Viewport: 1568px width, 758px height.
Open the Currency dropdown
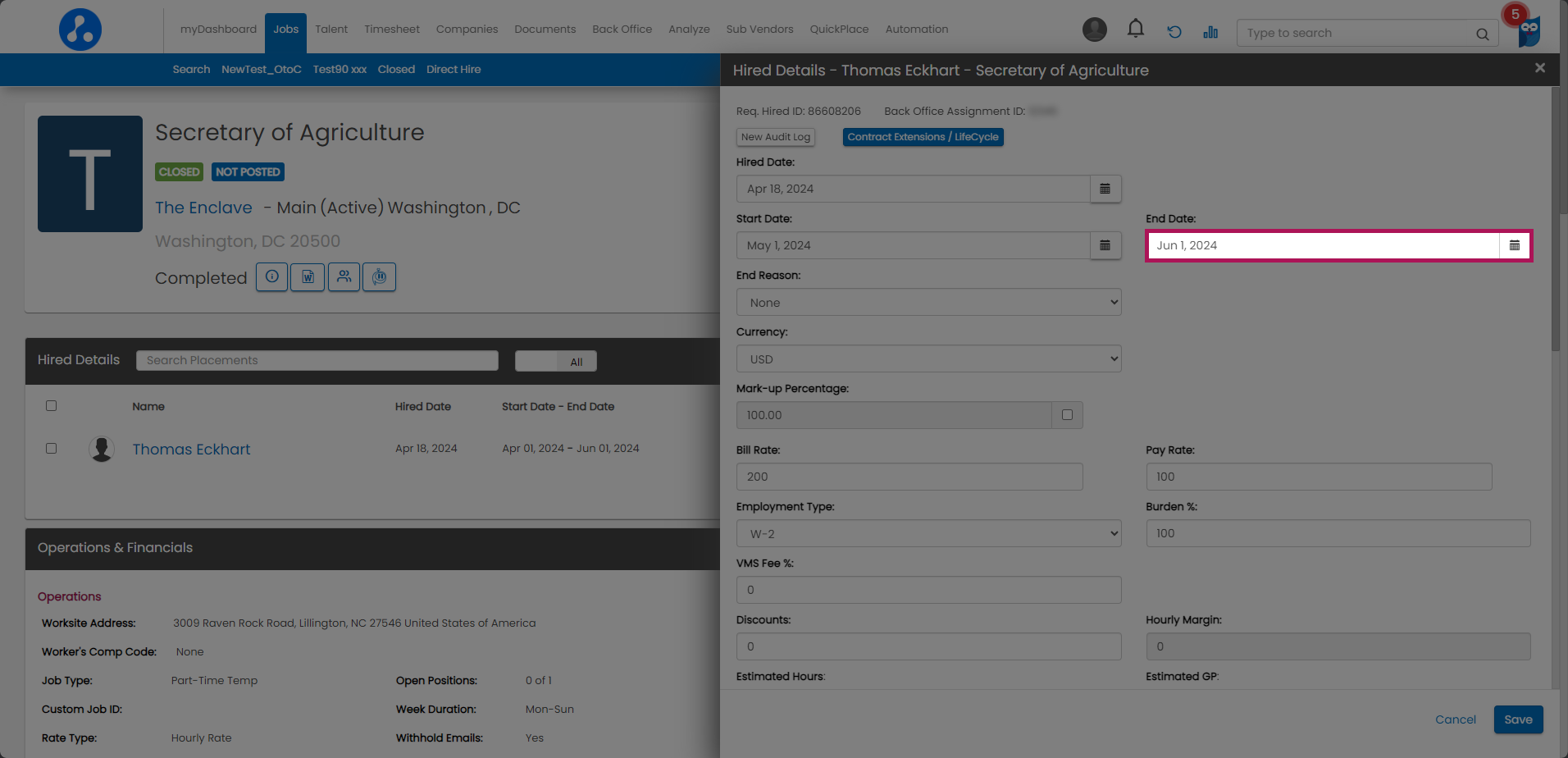[928, 359]
